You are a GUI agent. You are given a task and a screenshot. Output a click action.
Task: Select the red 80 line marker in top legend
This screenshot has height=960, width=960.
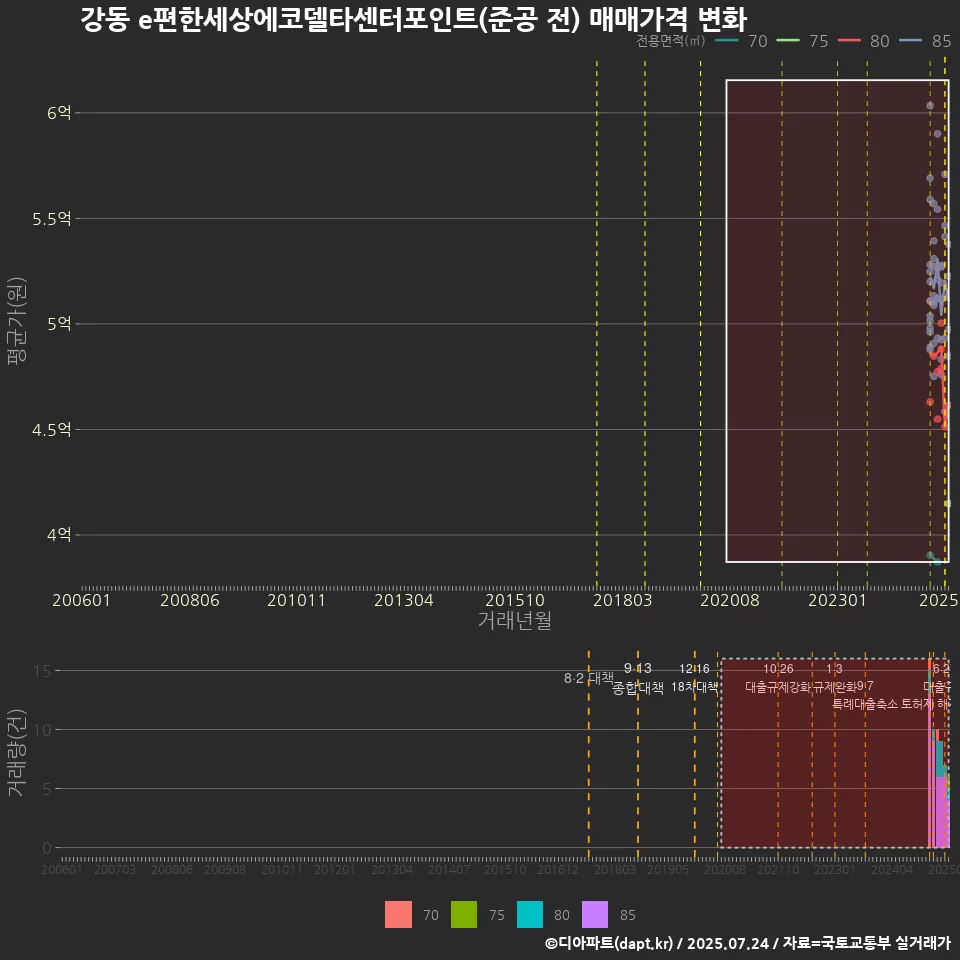[x=849, y=41]
